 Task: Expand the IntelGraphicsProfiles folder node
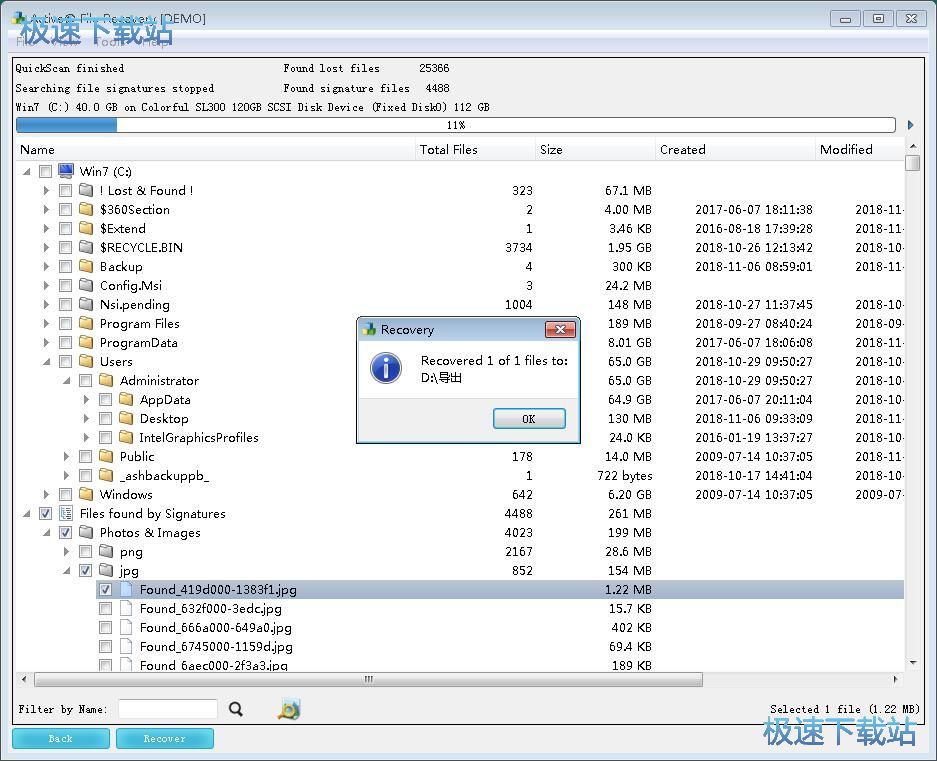(x=87, y=437)
